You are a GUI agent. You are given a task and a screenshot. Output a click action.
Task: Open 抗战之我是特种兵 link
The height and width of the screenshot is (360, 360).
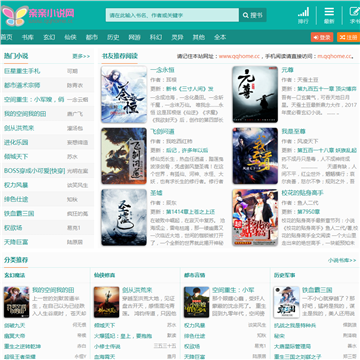(x=295, y=325)
